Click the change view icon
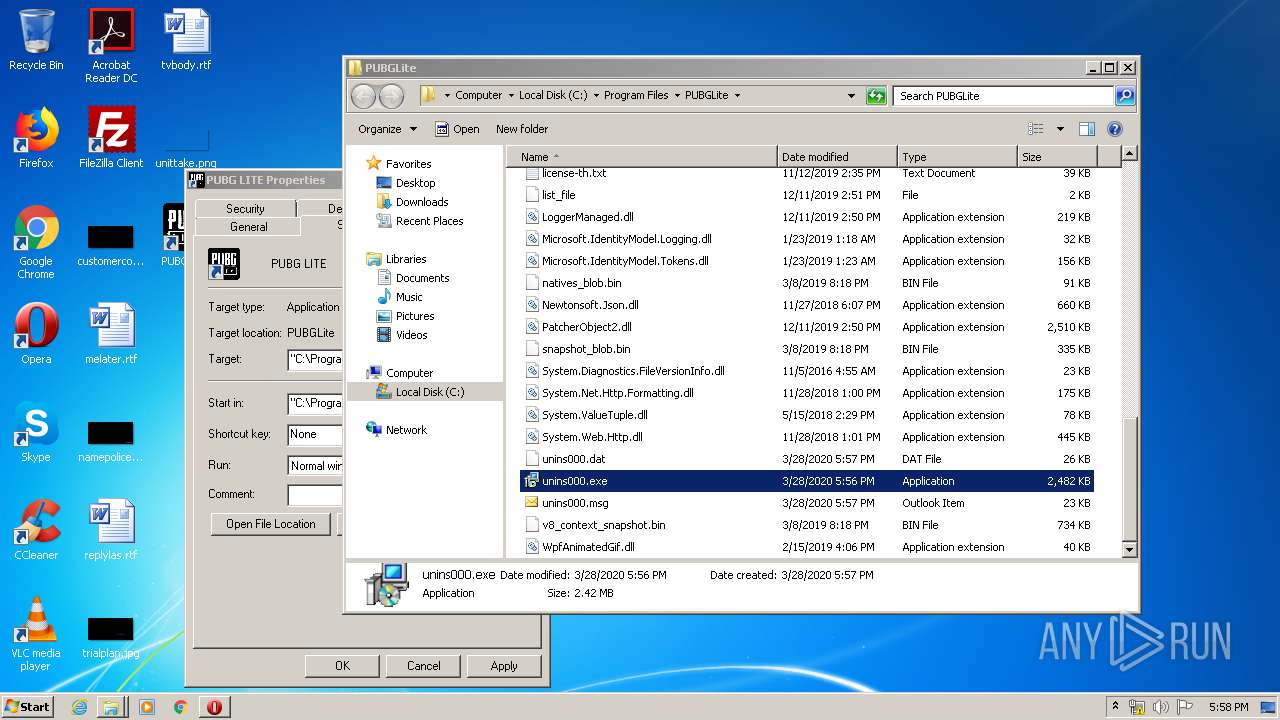The width and height of the screenshot is (1280, 720). (x=1036, y=129)
